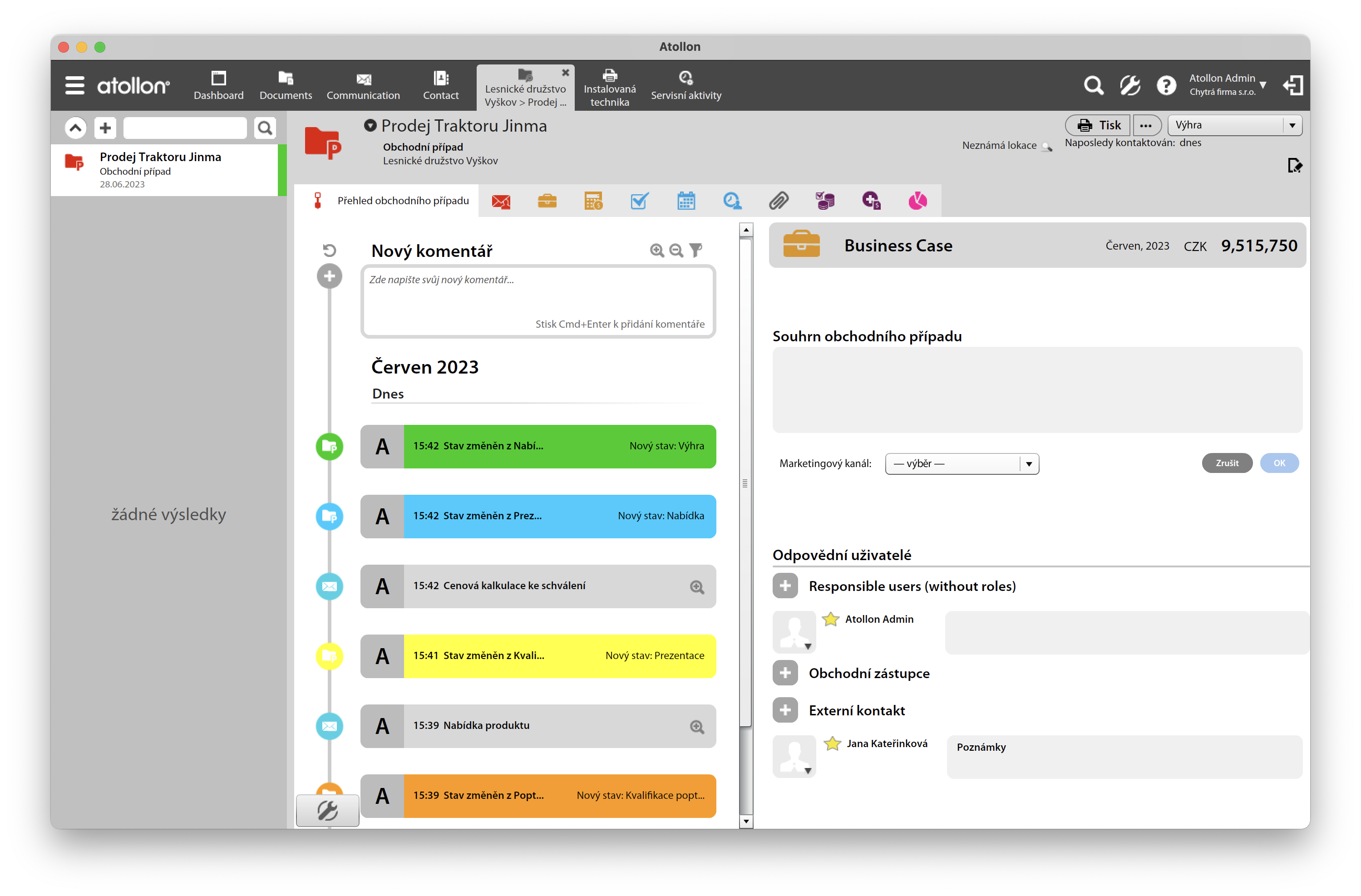This screenshot has height=896, width=1361.
Task: Zoom in the timeline with magnifier plus
Action: tap(657, 251)
